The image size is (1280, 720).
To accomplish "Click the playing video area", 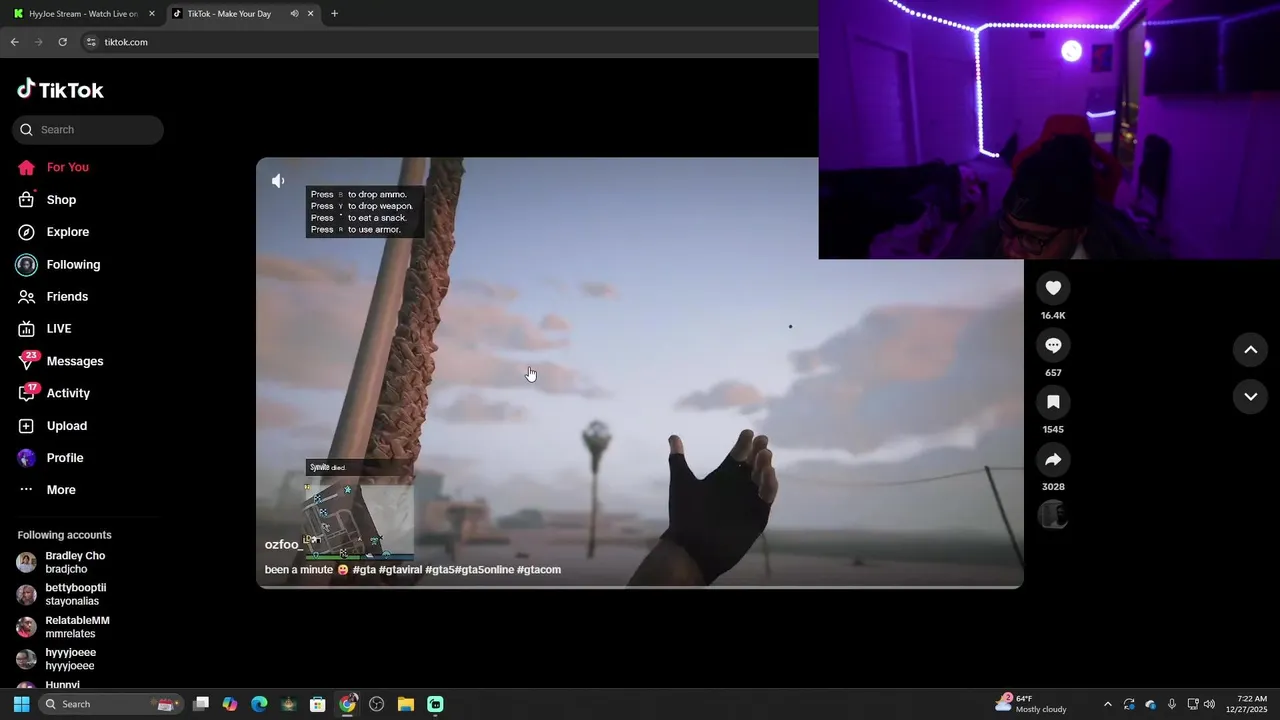I will click(640, 373).
